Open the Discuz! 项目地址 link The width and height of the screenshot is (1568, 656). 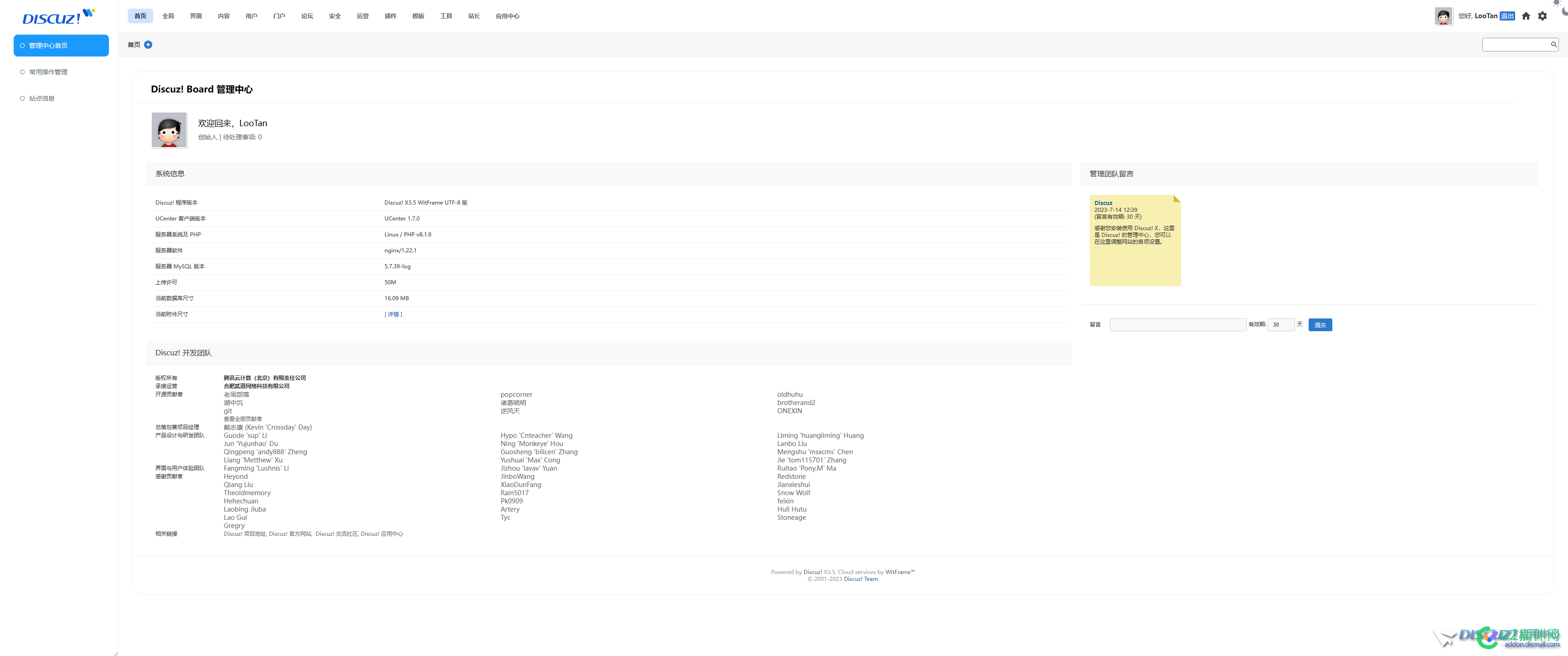[x=245, y=534]
